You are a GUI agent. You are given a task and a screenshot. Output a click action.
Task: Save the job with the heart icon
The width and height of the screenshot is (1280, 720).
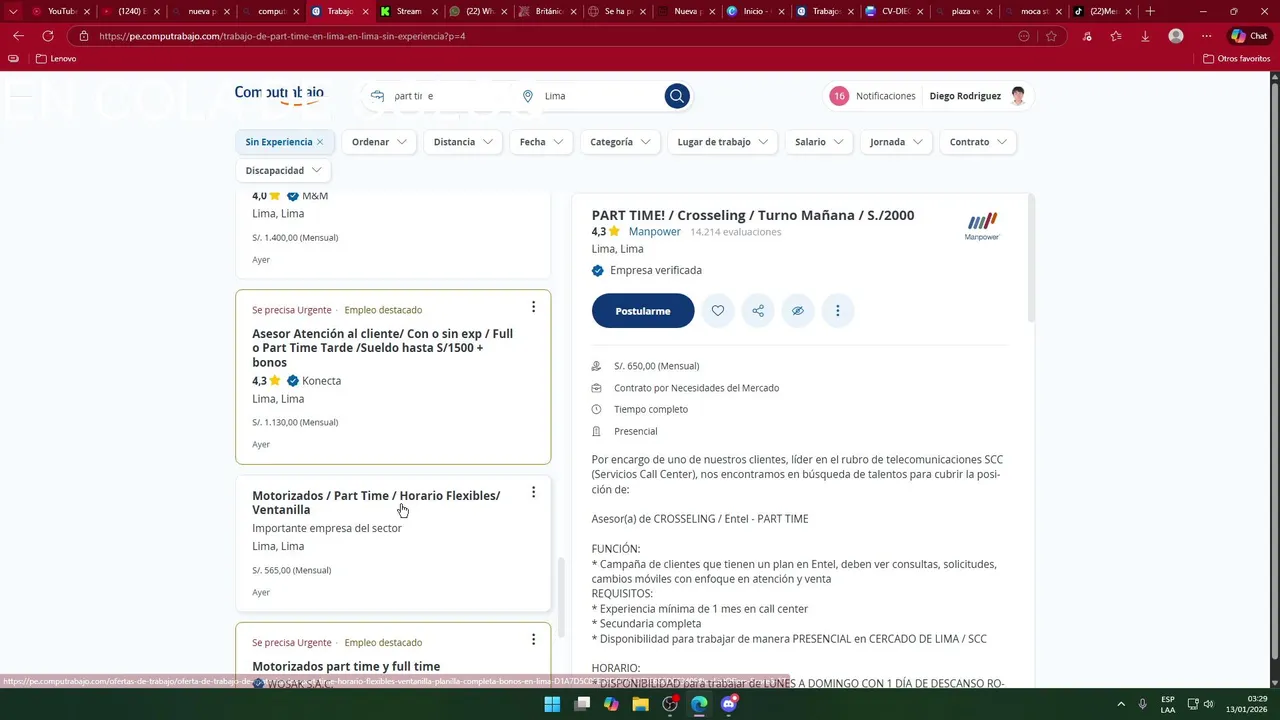click(718, 311)
